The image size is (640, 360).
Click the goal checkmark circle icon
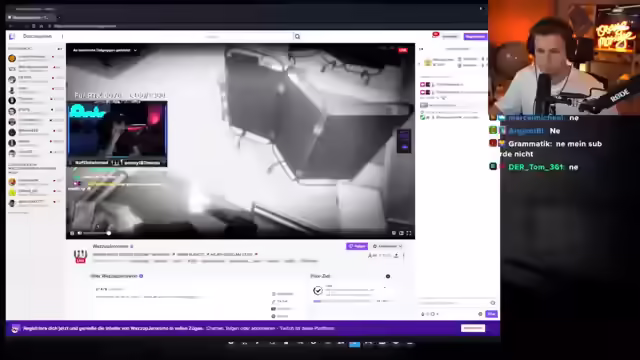318,291
